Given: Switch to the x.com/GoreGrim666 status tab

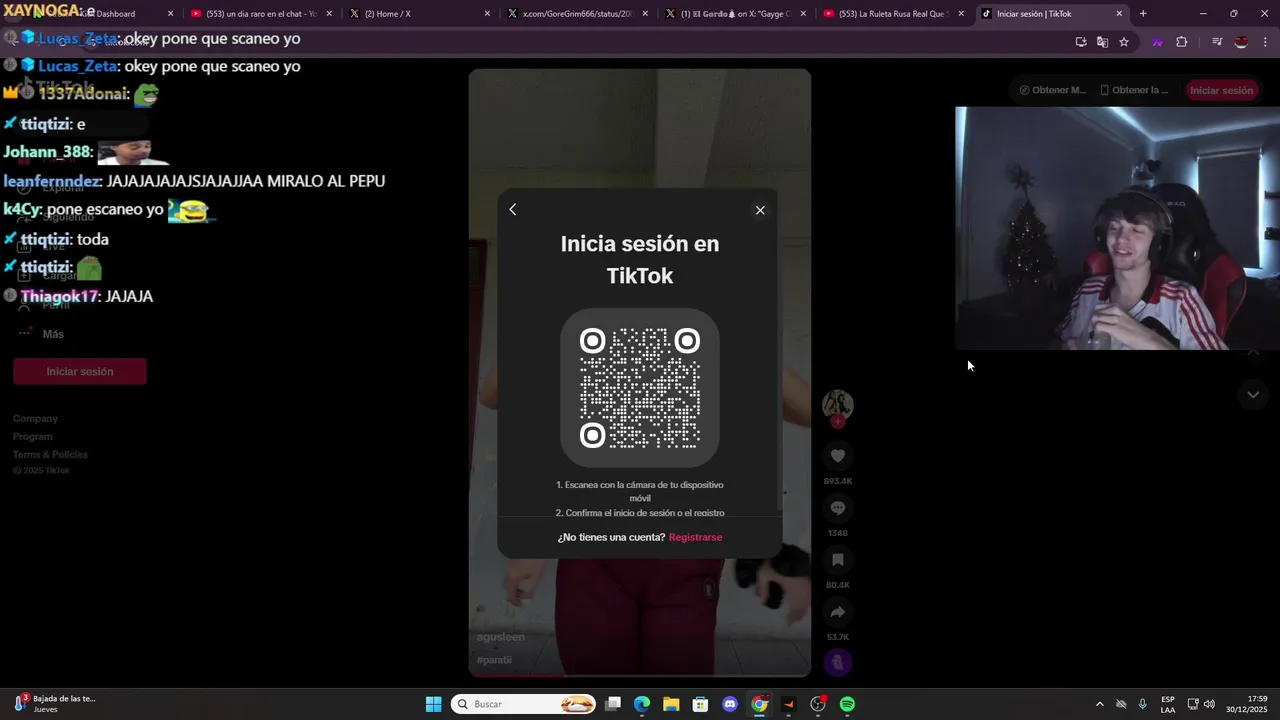Looking at the screenshot, I should 577,14.
